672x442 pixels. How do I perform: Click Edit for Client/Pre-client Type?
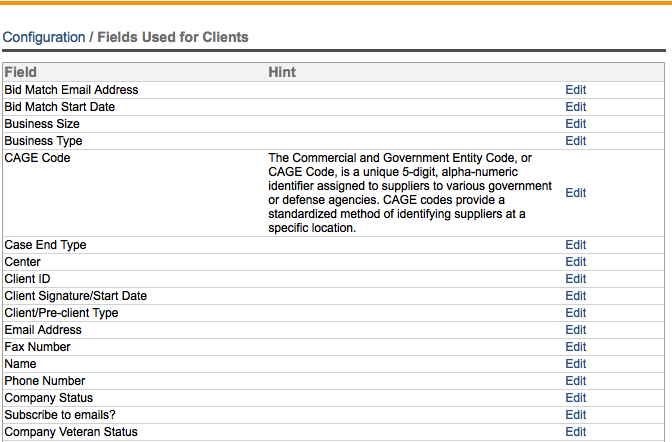(x=575, y=313)
